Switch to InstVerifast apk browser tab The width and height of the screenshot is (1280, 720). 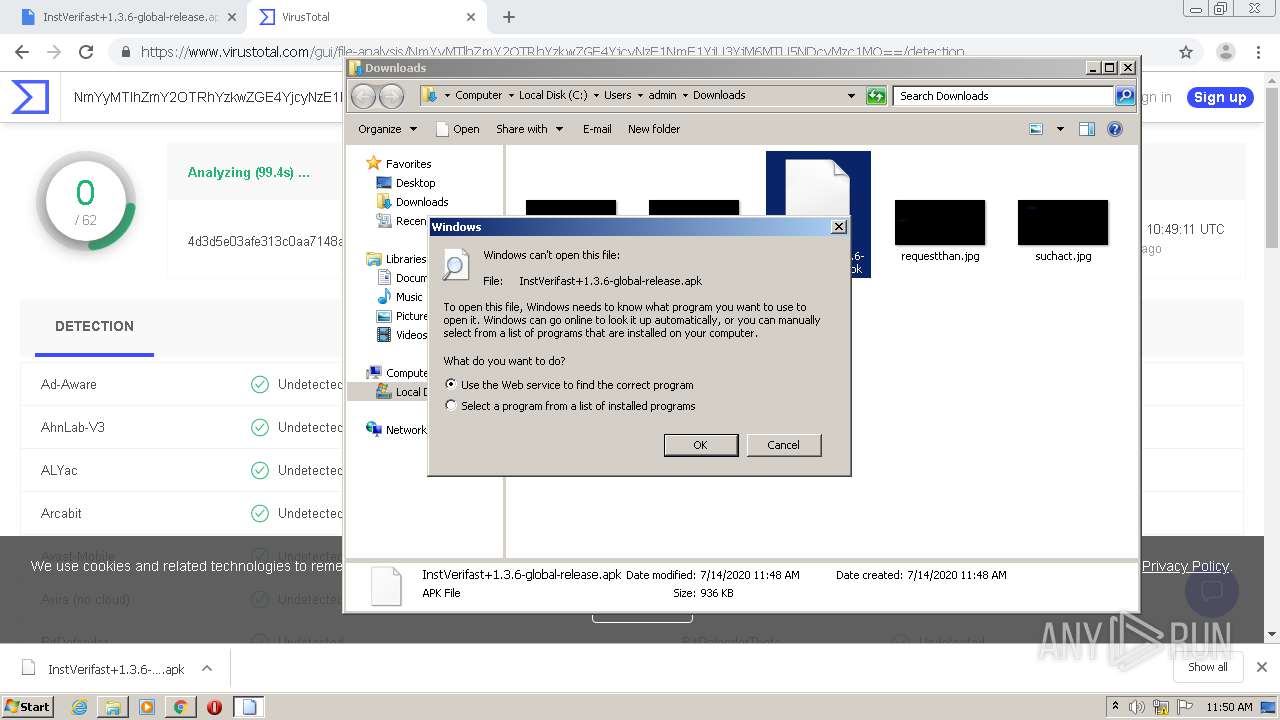tap(128, 17)
